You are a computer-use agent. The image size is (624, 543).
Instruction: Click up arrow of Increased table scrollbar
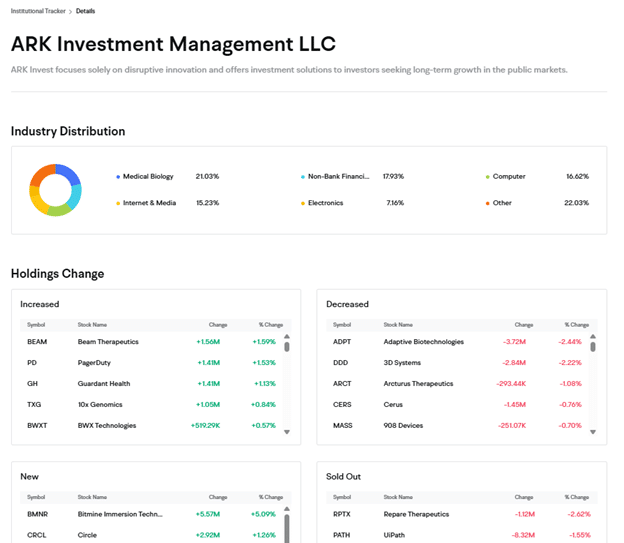coord(287,336)
